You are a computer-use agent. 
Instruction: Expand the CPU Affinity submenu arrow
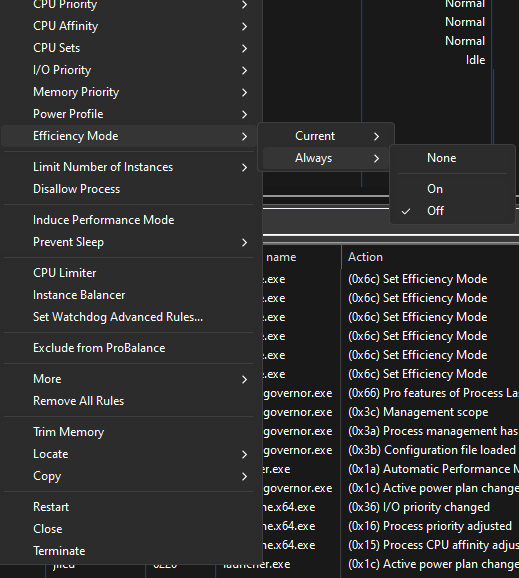point(244,27)
